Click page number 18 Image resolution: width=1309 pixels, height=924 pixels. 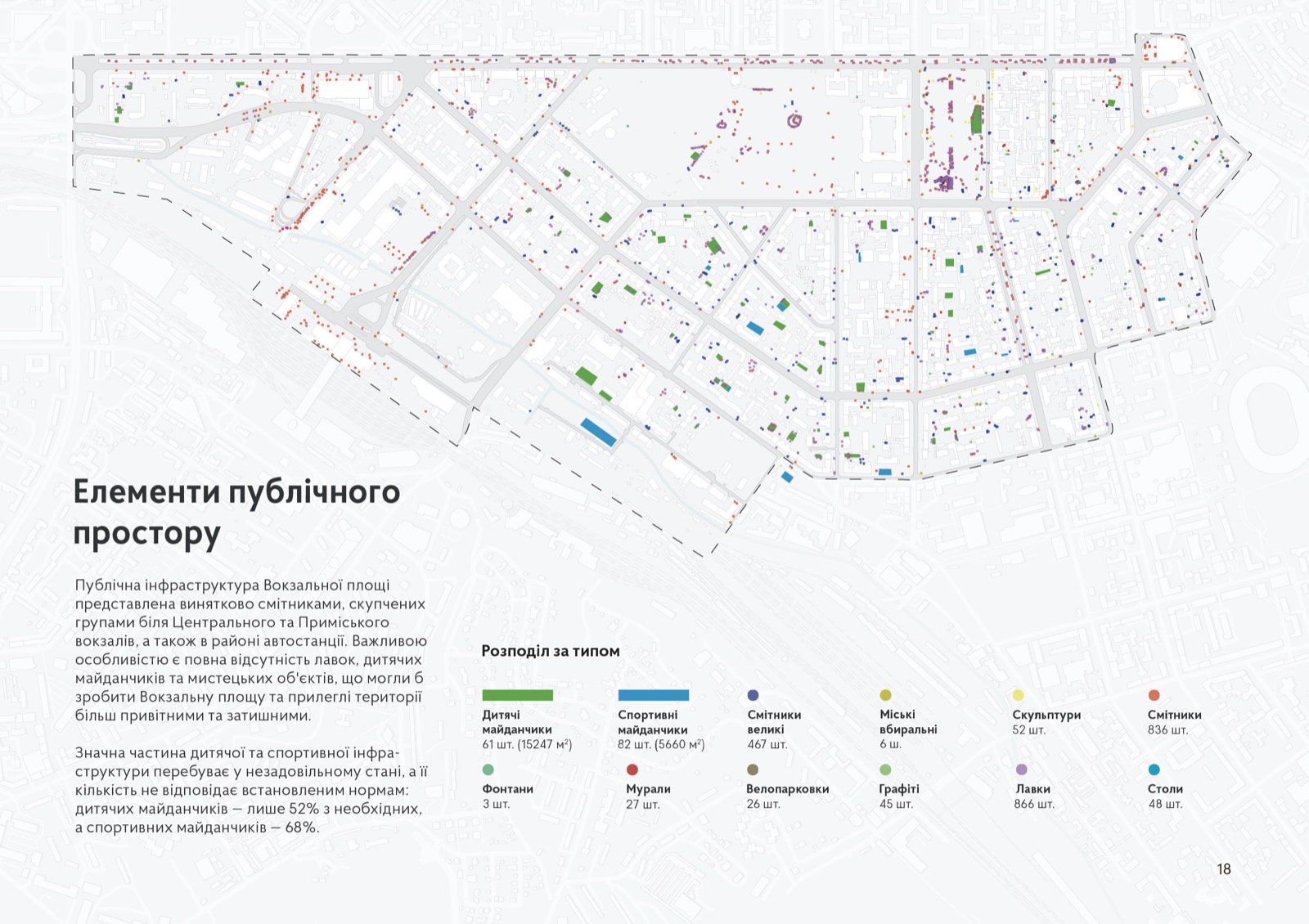point(1223,869)
